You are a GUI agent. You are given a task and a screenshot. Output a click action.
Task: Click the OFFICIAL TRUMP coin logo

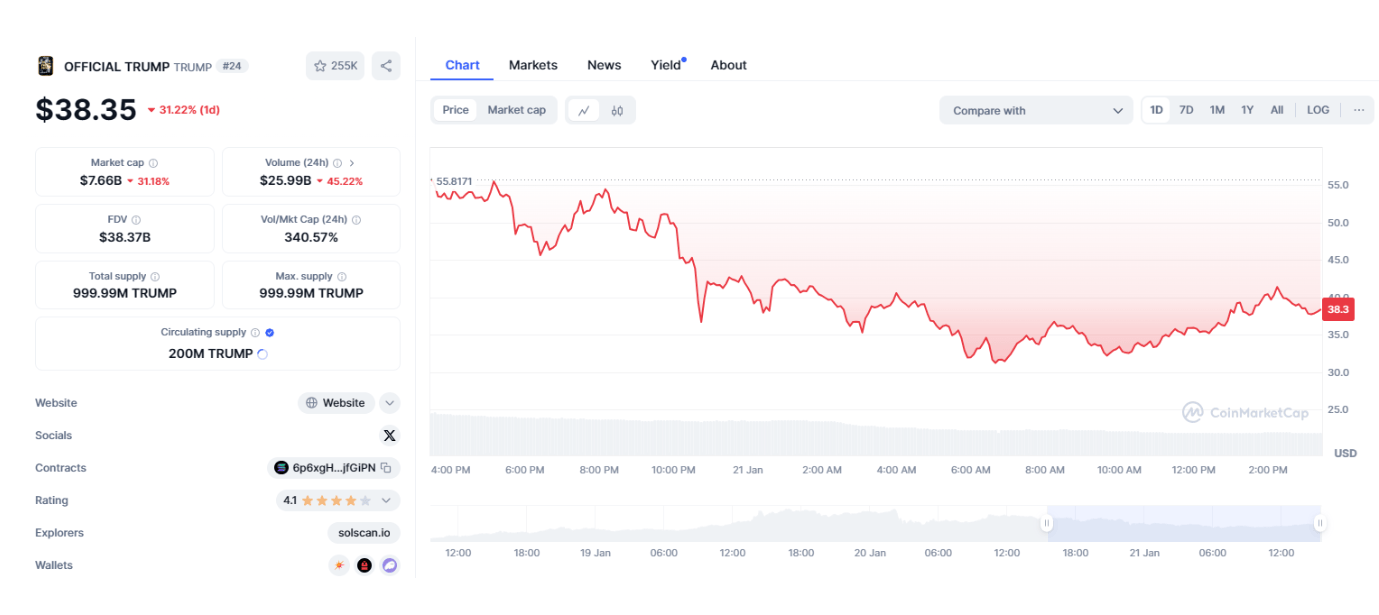click(x=45, y=66)
